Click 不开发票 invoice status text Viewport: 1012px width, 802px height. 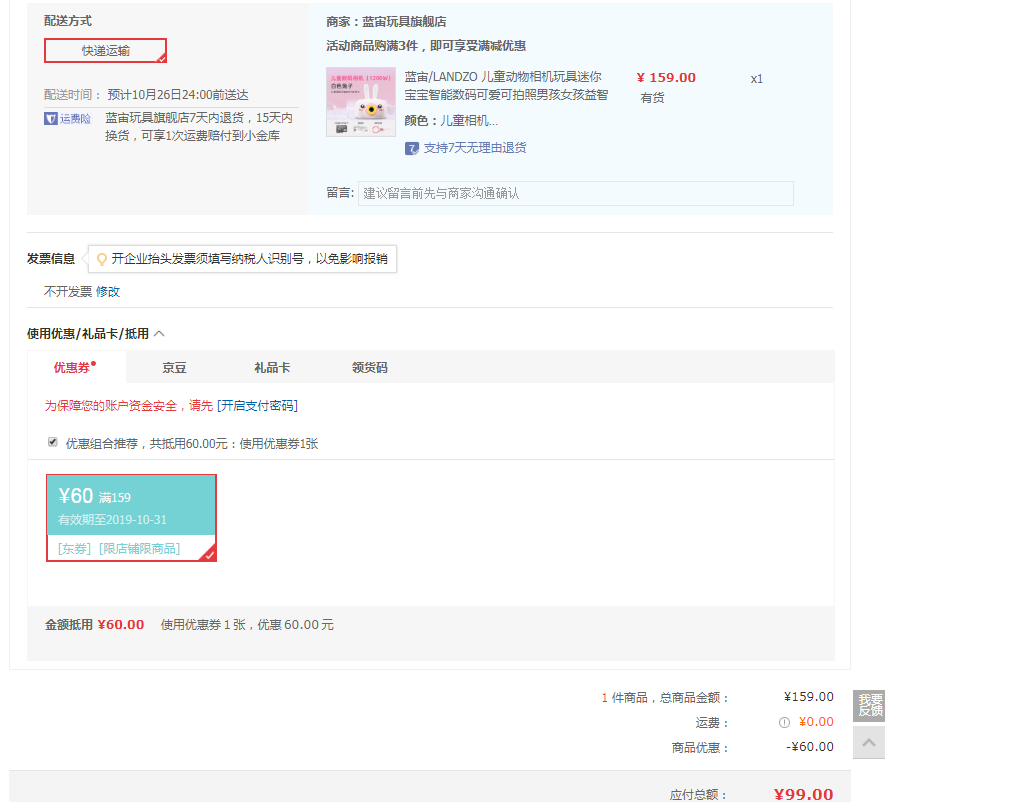point(68,292)
